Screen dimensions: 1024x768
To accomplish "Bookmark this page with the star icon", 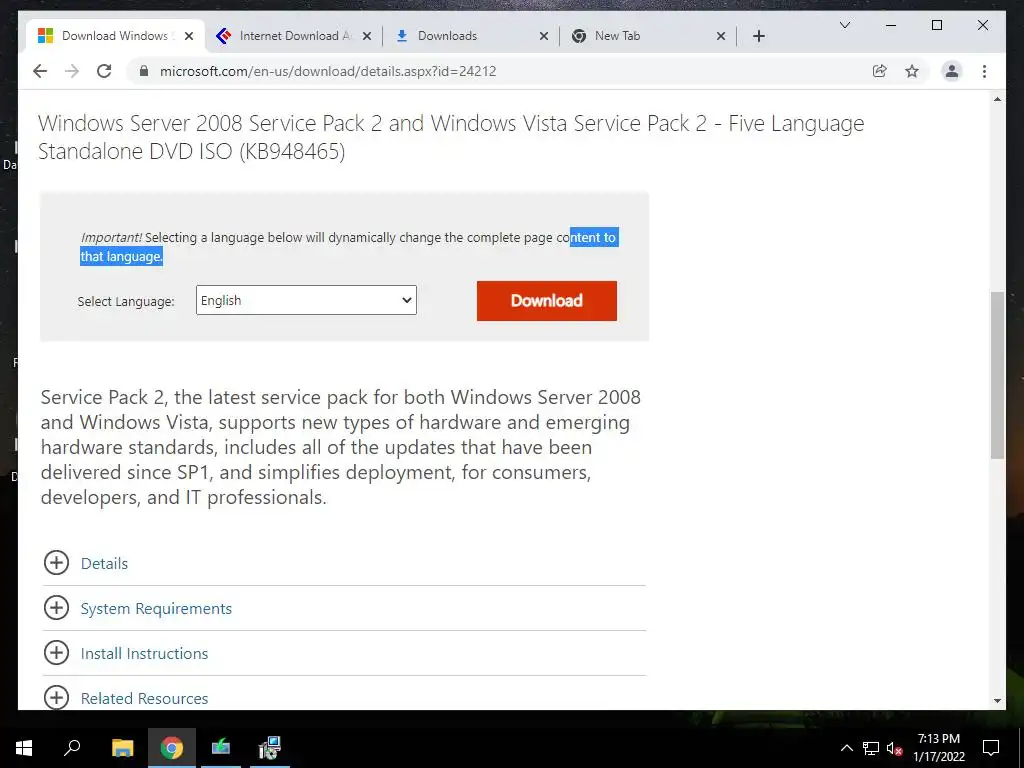I will [x=912, y=71].
